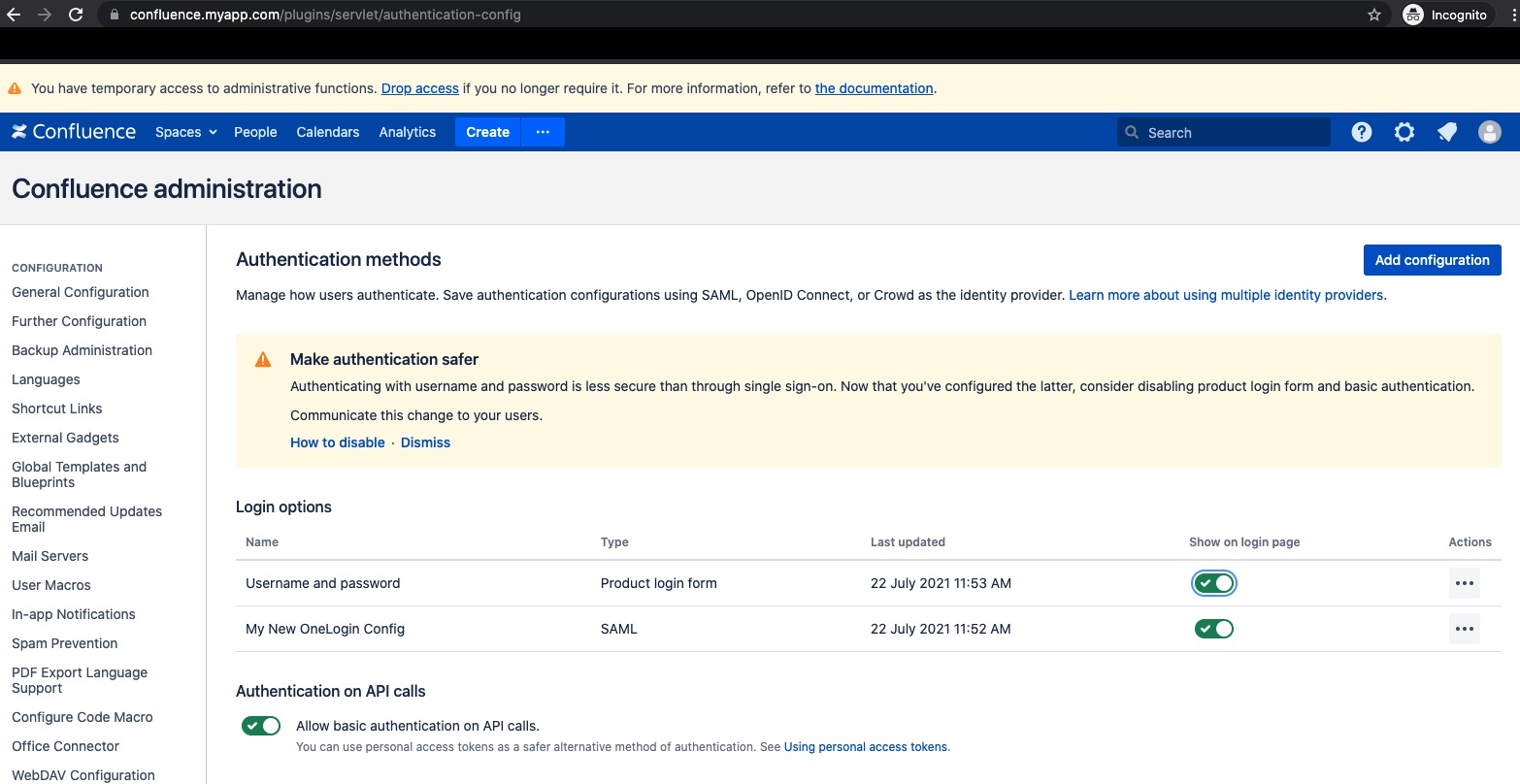Image resolution: width=1520 pixels, height=784 pixels.
Task: Click 'My New OneLogin Config' name cell
Action: click(325, 629)
